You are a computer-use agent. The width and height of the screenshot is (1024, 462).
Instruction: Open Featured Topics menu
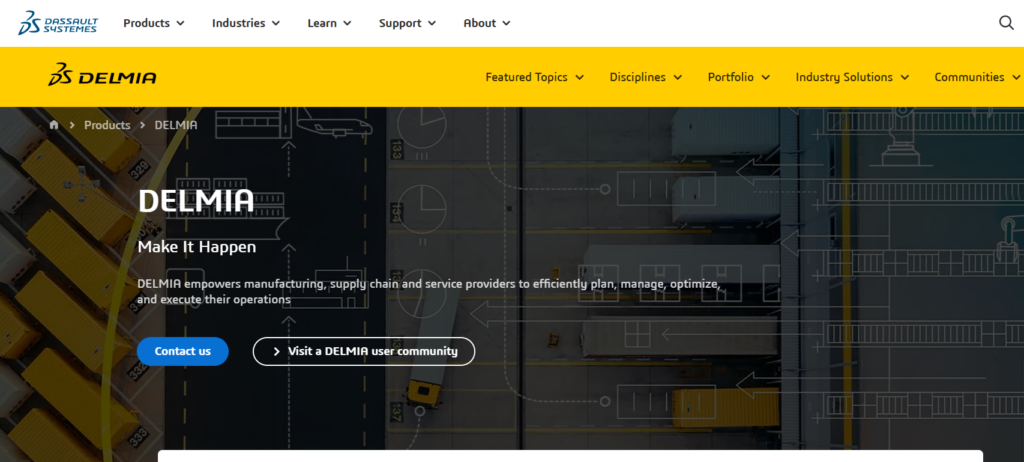coord(535,77)
